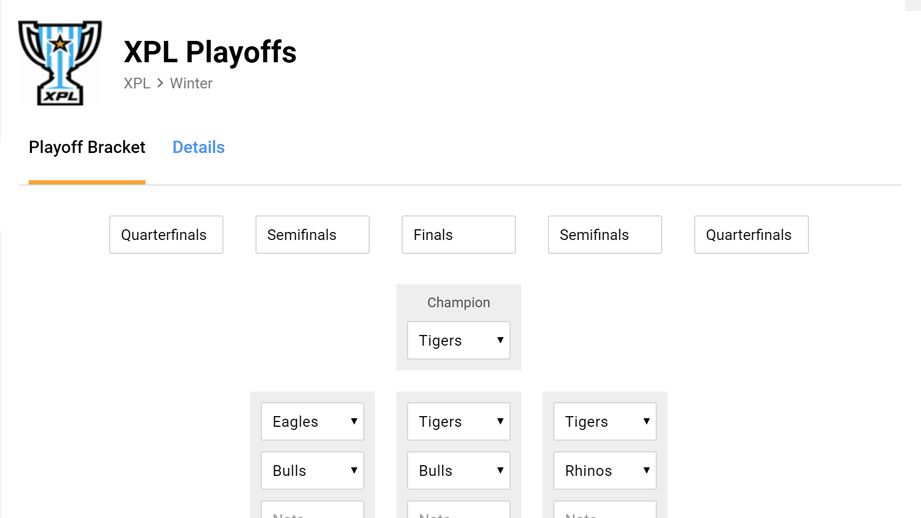
Task: Open the finals Tigers dropdown under Champion
Action: pyautogui.click(x=459, y=422)
